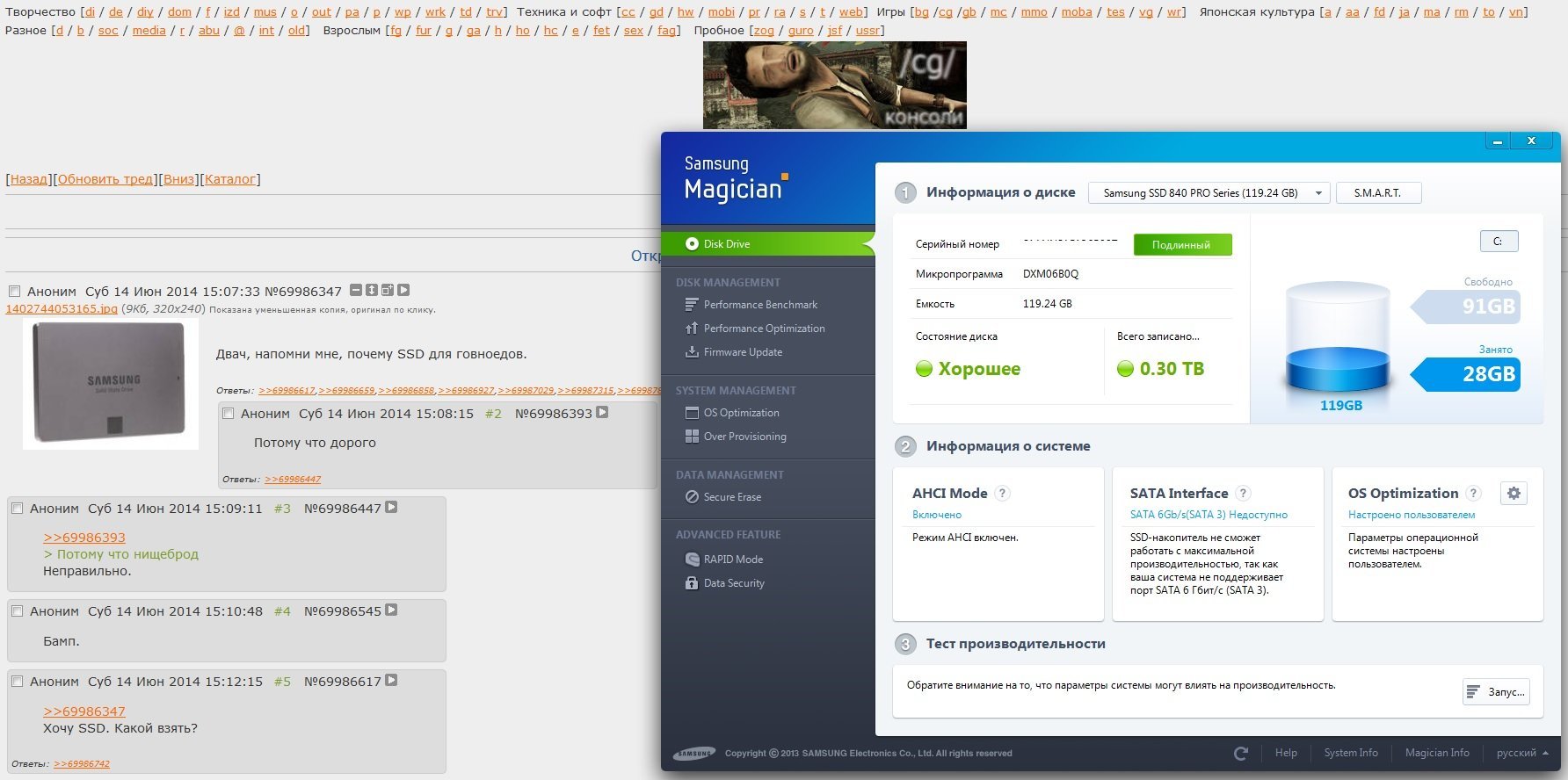Click the hide-thread minus icon on post №69986347
The image size is (1568, 780).
(356, 290)
